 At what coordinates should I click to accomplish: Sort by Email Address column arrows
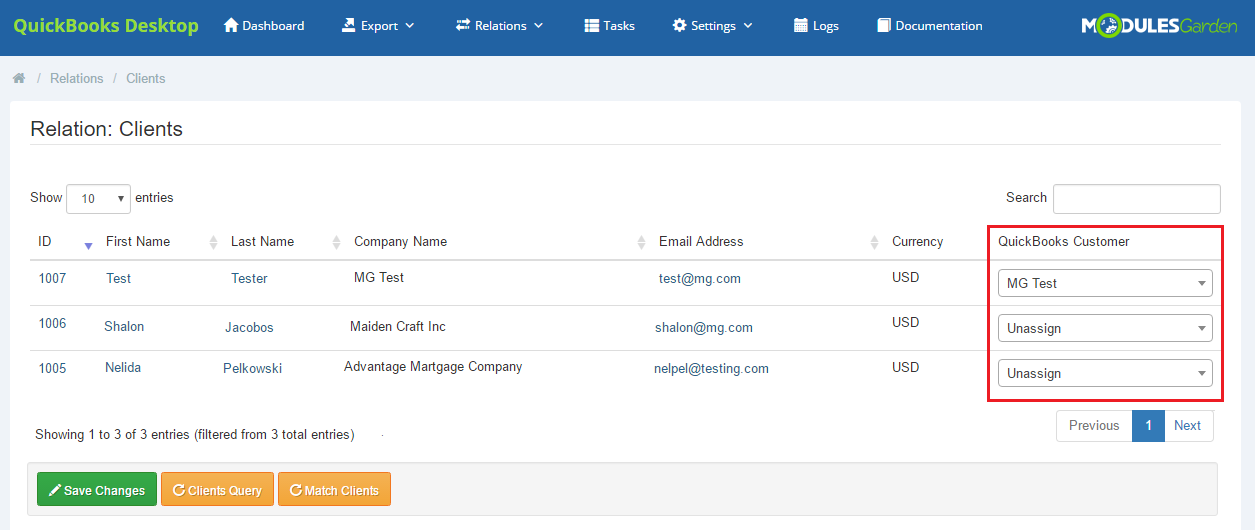(x=875, y=242)
